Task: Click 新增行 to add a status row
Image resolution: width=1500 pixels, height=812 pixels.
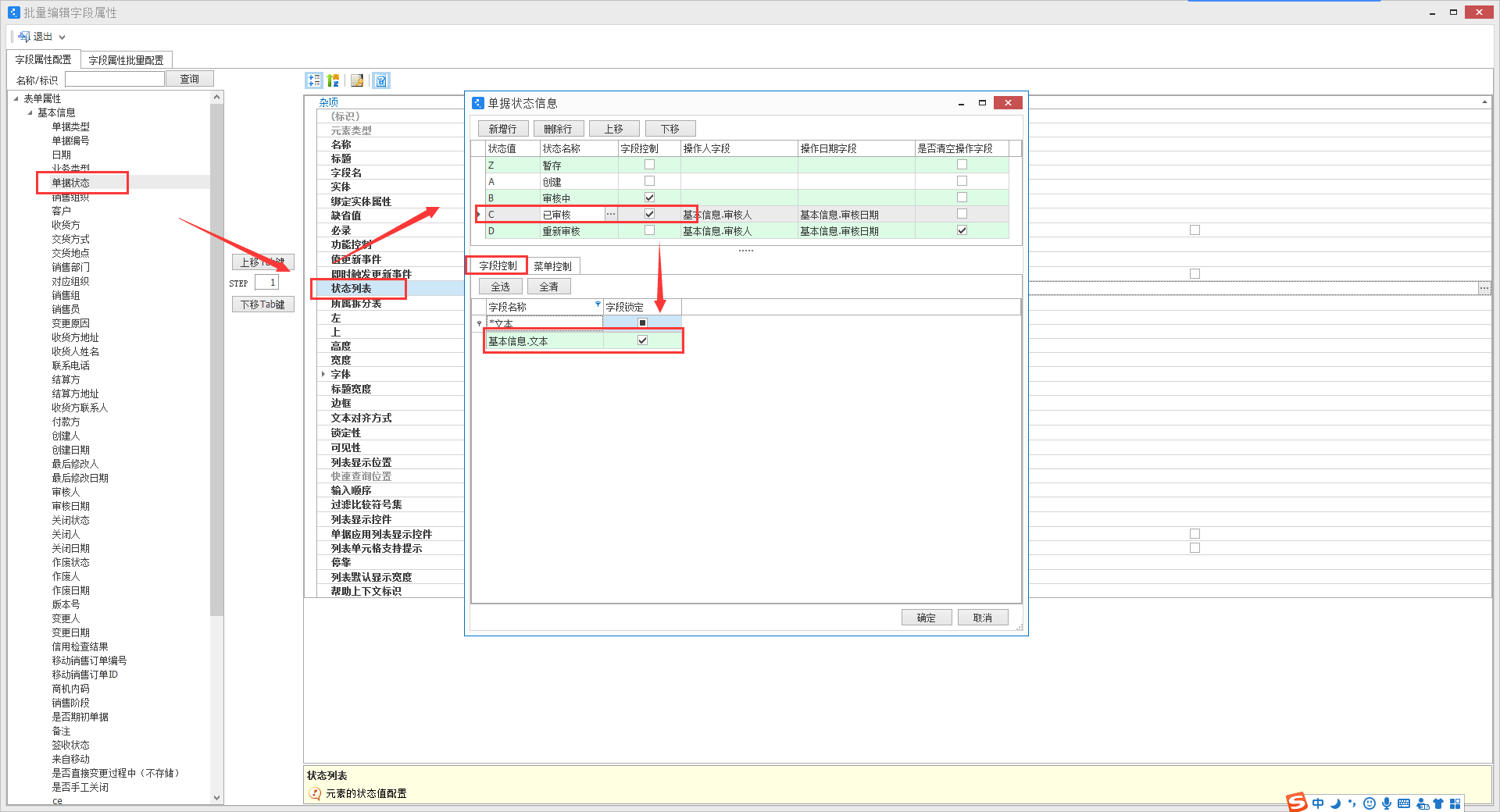Action: tap(502, 128)
